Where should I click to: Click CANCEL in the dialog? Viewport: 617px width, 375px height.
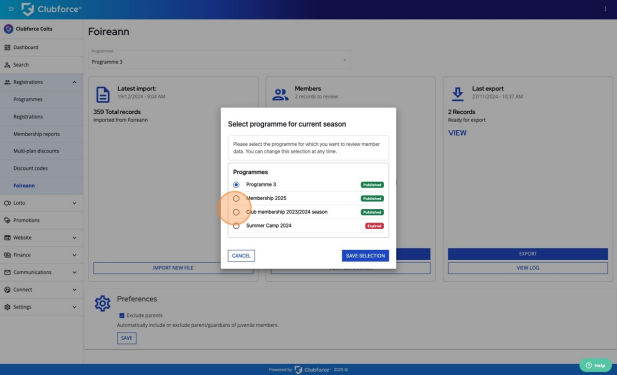click(x=241, y=256)
